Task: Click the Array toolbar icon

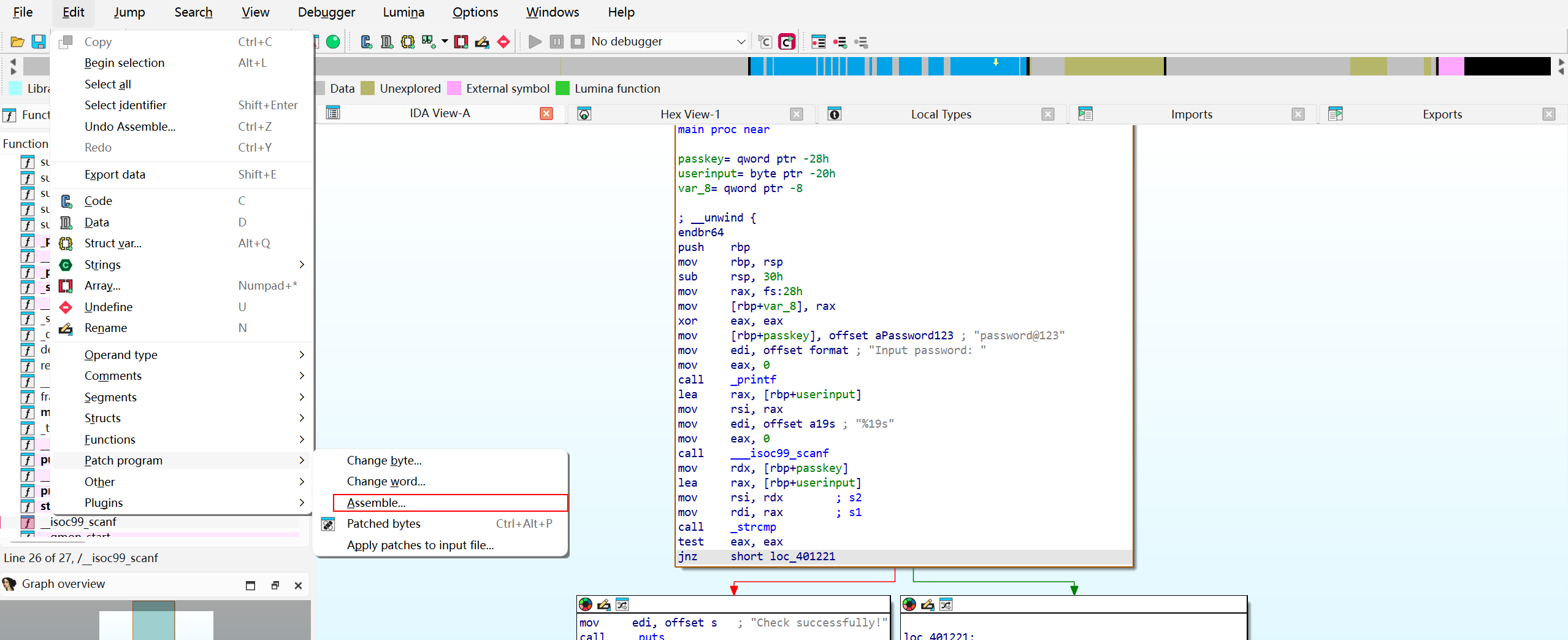Action: tap(461, 42)
